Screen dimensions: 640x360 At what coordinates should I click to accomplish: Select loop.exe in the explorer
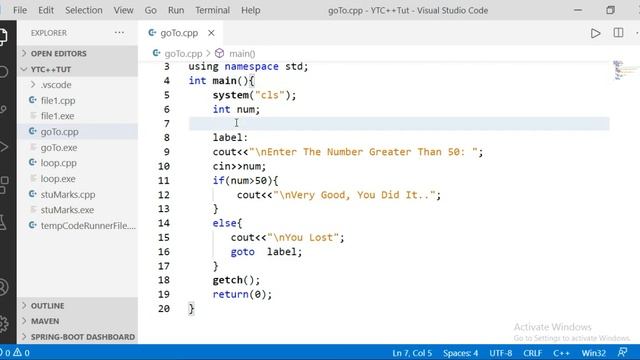point(78,179)
